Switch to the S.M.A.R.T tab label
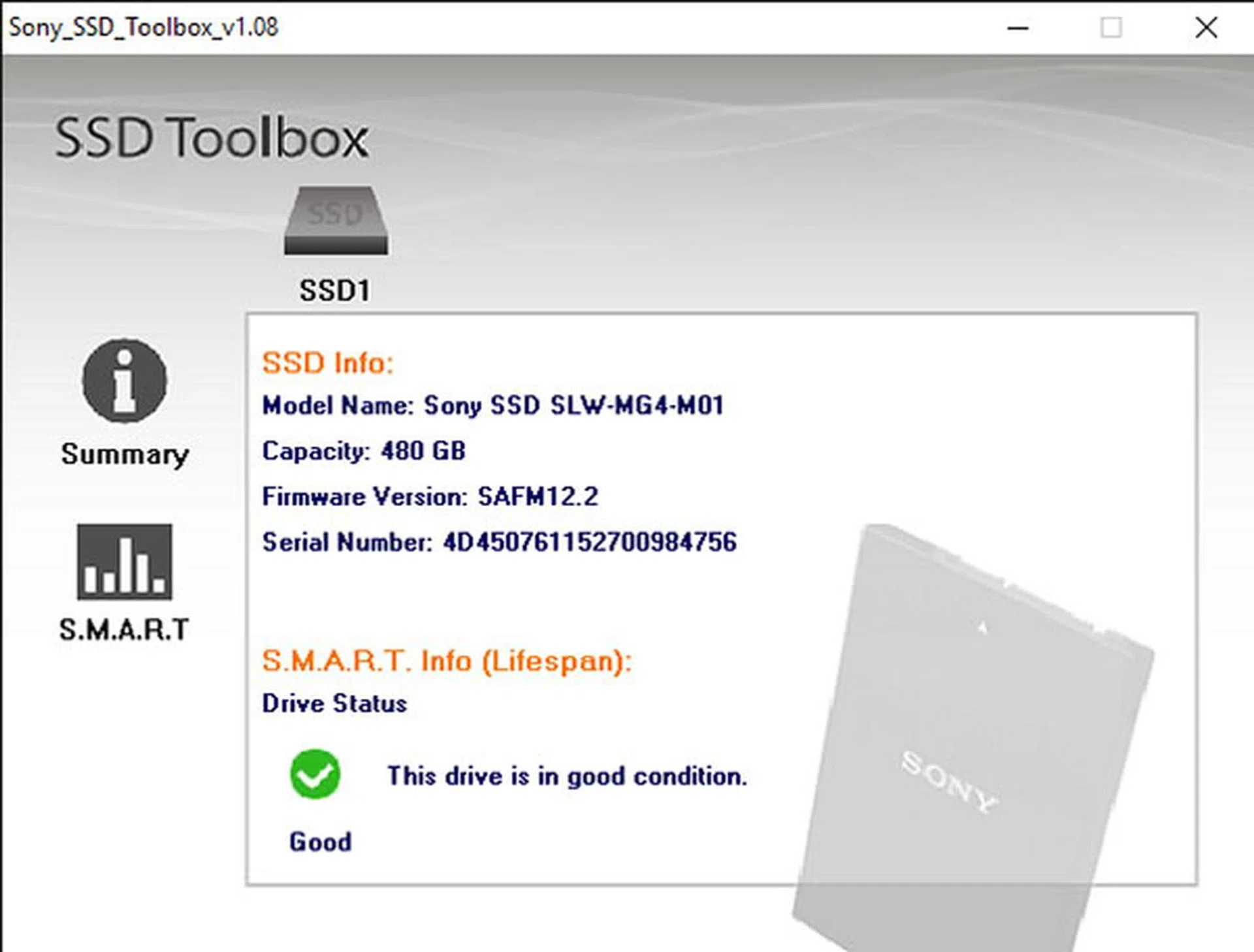Image resolution: width=1254 pixels, height=952 pixels. [x=124, y=629]
